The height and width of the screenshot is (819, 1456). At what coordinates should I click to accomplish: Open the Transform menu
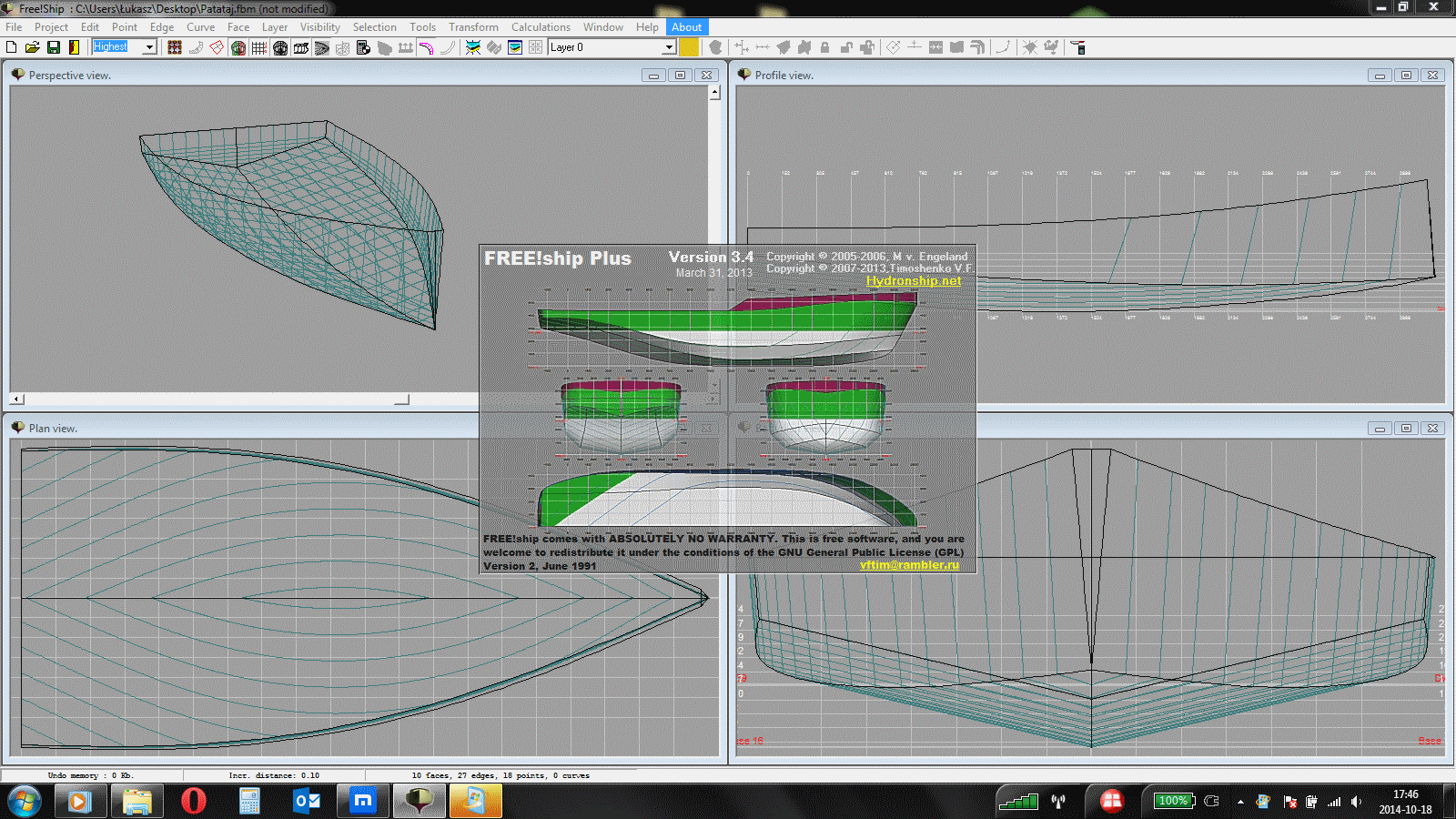[x=473, y=27]
